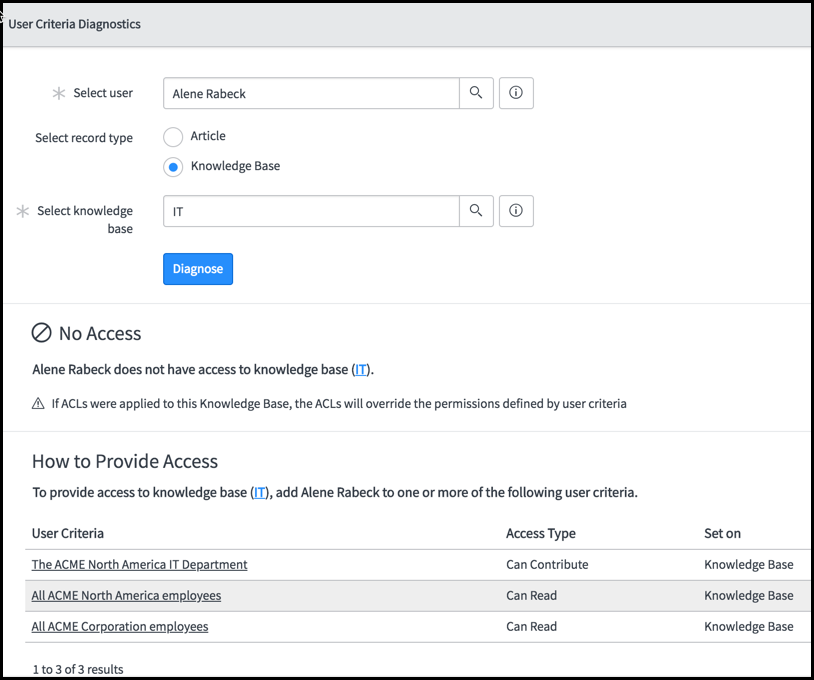Click the ACL warning triangle icon
The image size is (814, 680).
pos(38,403)
